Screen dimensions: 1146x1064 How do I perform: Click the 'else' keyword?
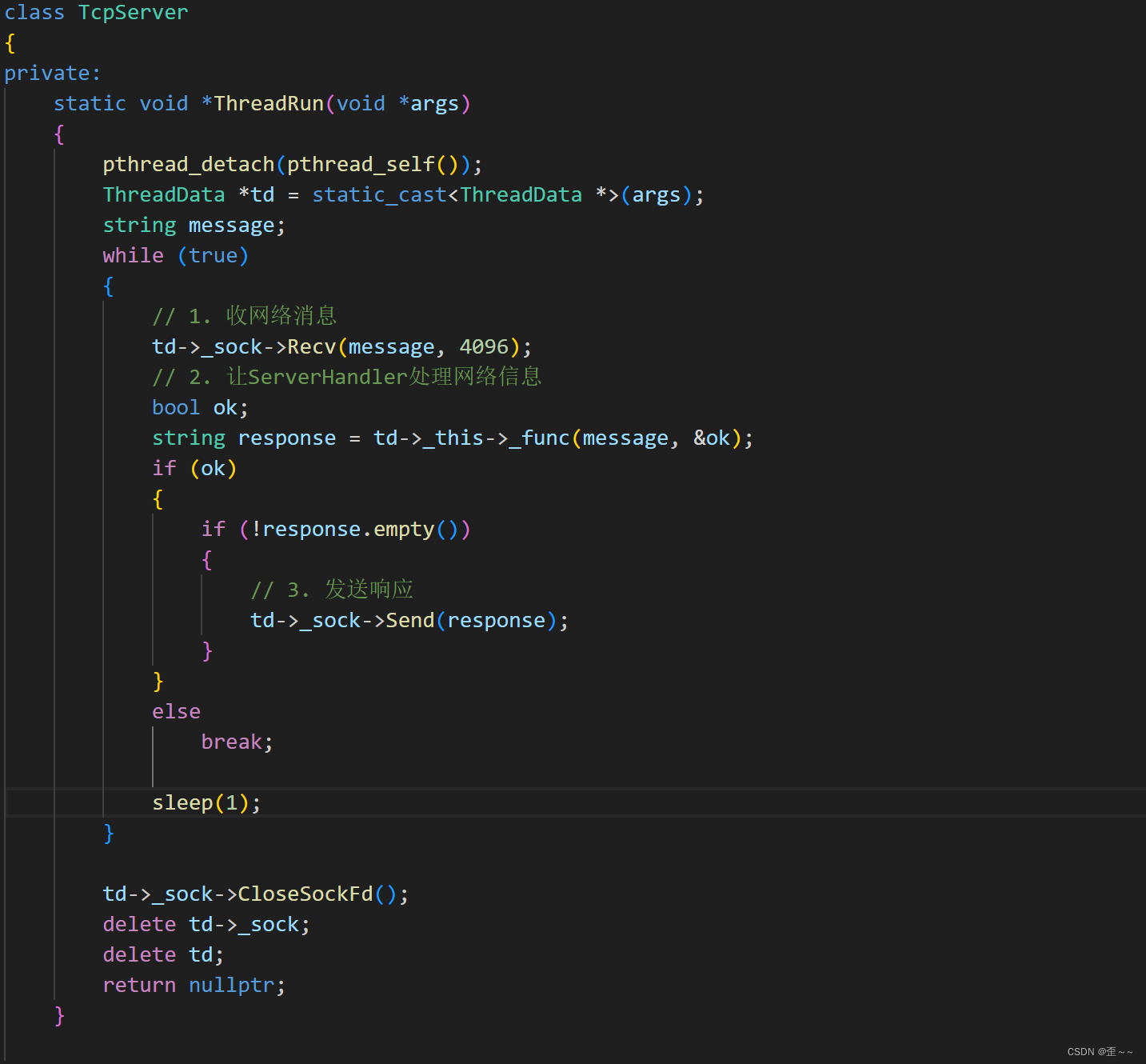[177, 712]
